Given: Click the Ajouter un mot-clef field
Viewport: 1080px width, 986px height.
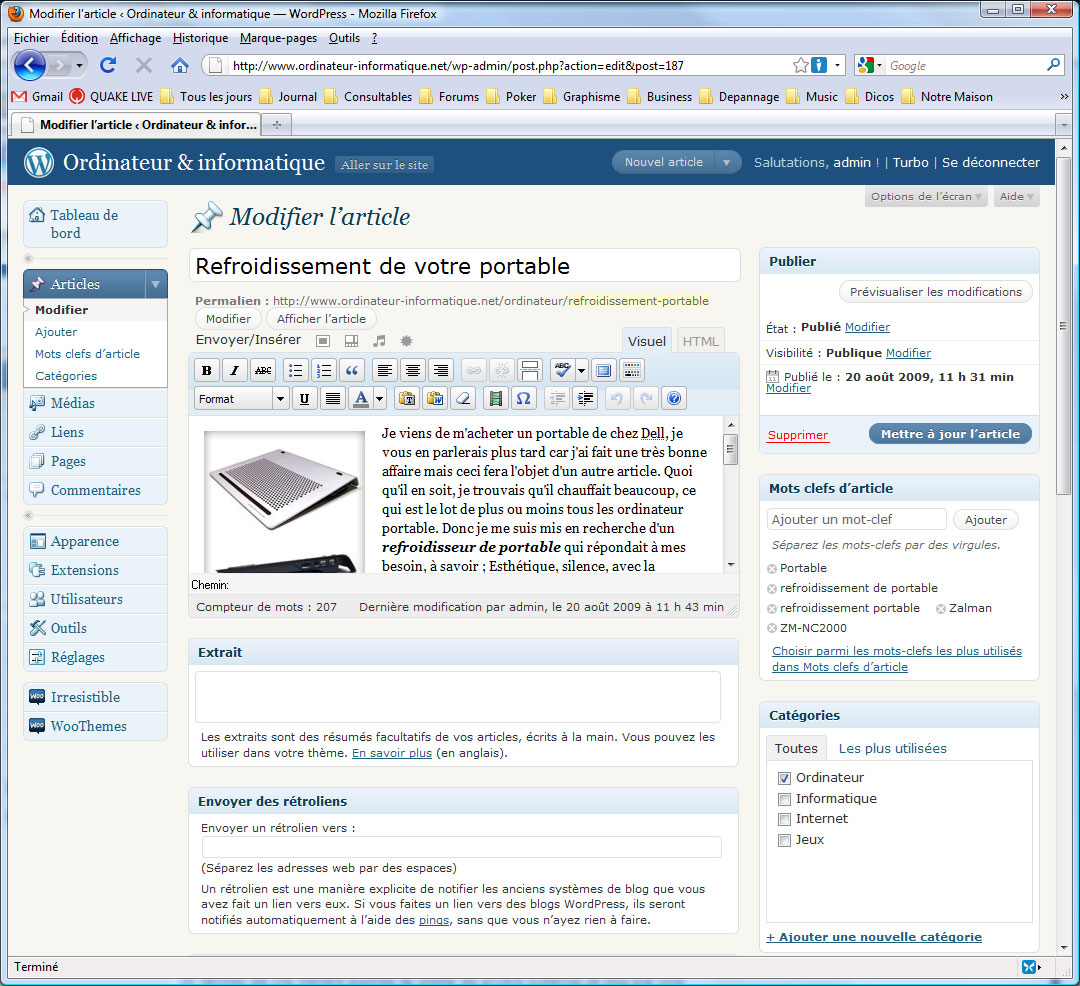Looking at the screenshot, I should click(x=856, y=519).
